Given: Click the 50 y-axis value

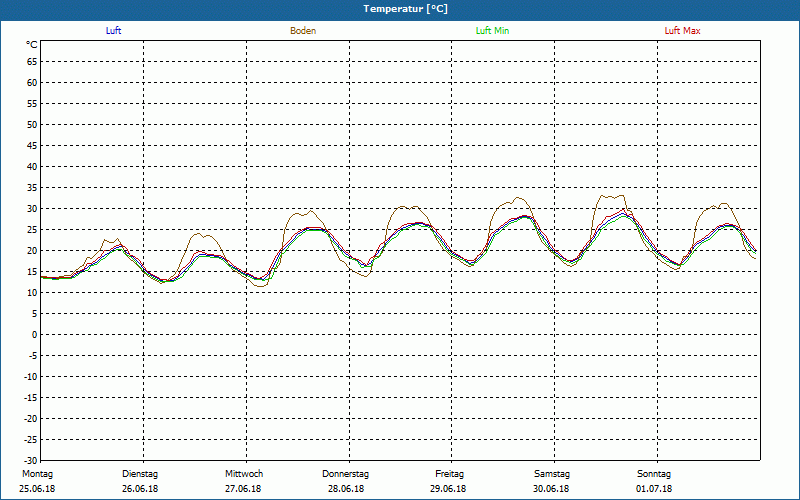Looking at the screenshot, I should point(32,124).
